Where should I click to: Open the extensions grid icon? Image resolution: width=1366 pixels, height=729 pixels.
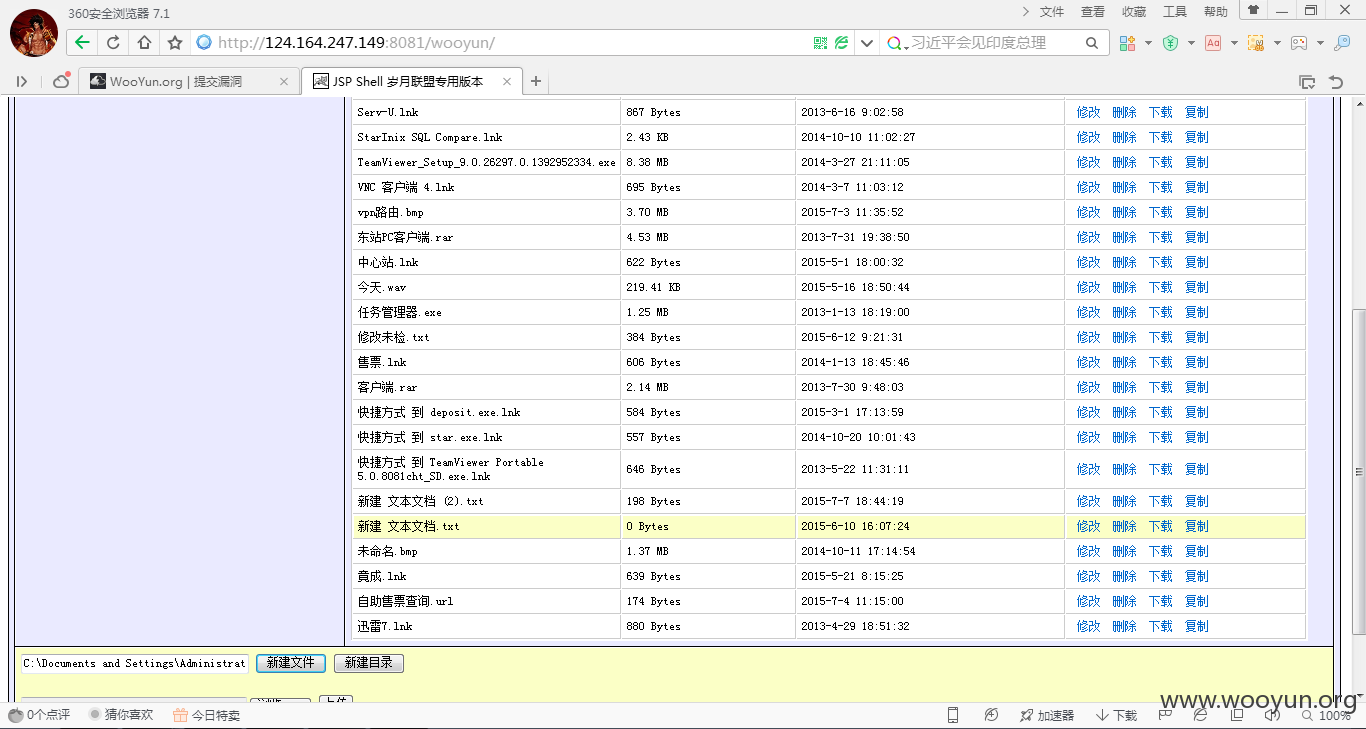click(x=1127, y=43)
